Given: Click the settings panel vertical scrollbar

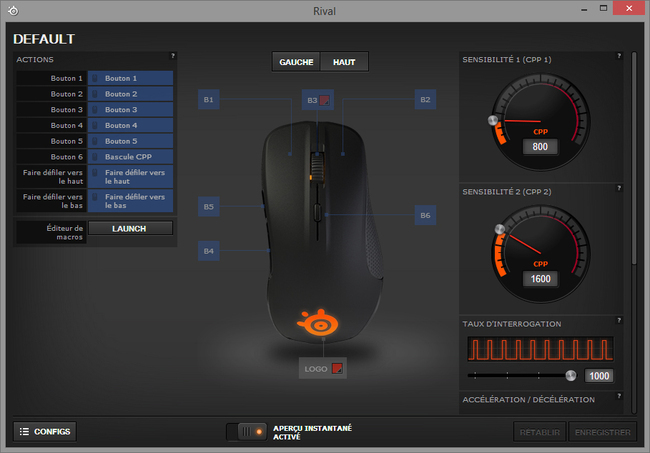Looking at the screenshot, I should point(633,157).
